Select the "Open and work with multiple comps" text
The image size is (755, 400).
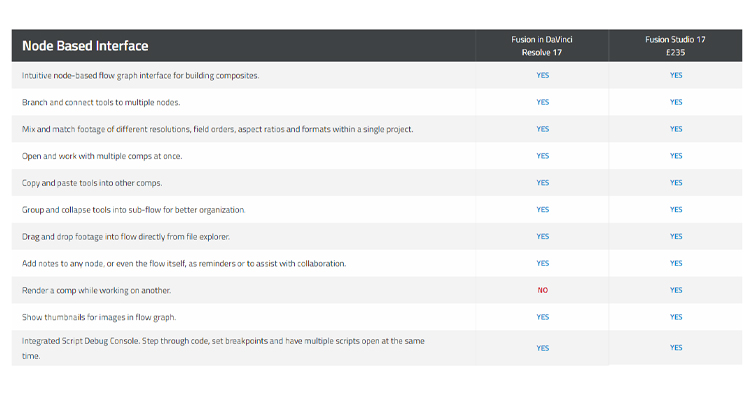click(x=102, y=156)
